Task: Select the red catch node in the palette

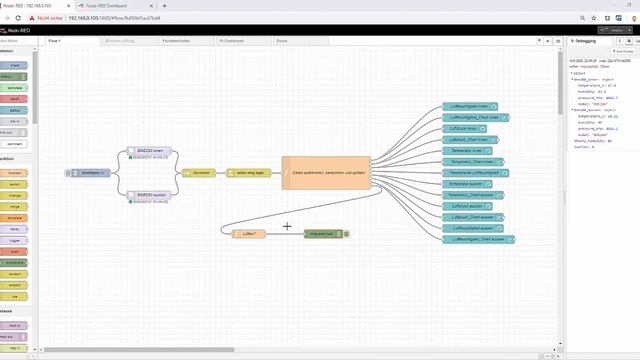Action: [x=14, y=99]
